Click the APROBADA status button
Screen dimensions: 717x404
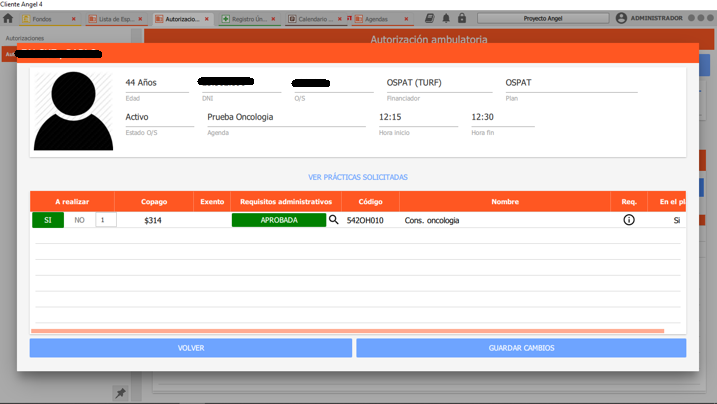tap(279, 220)
